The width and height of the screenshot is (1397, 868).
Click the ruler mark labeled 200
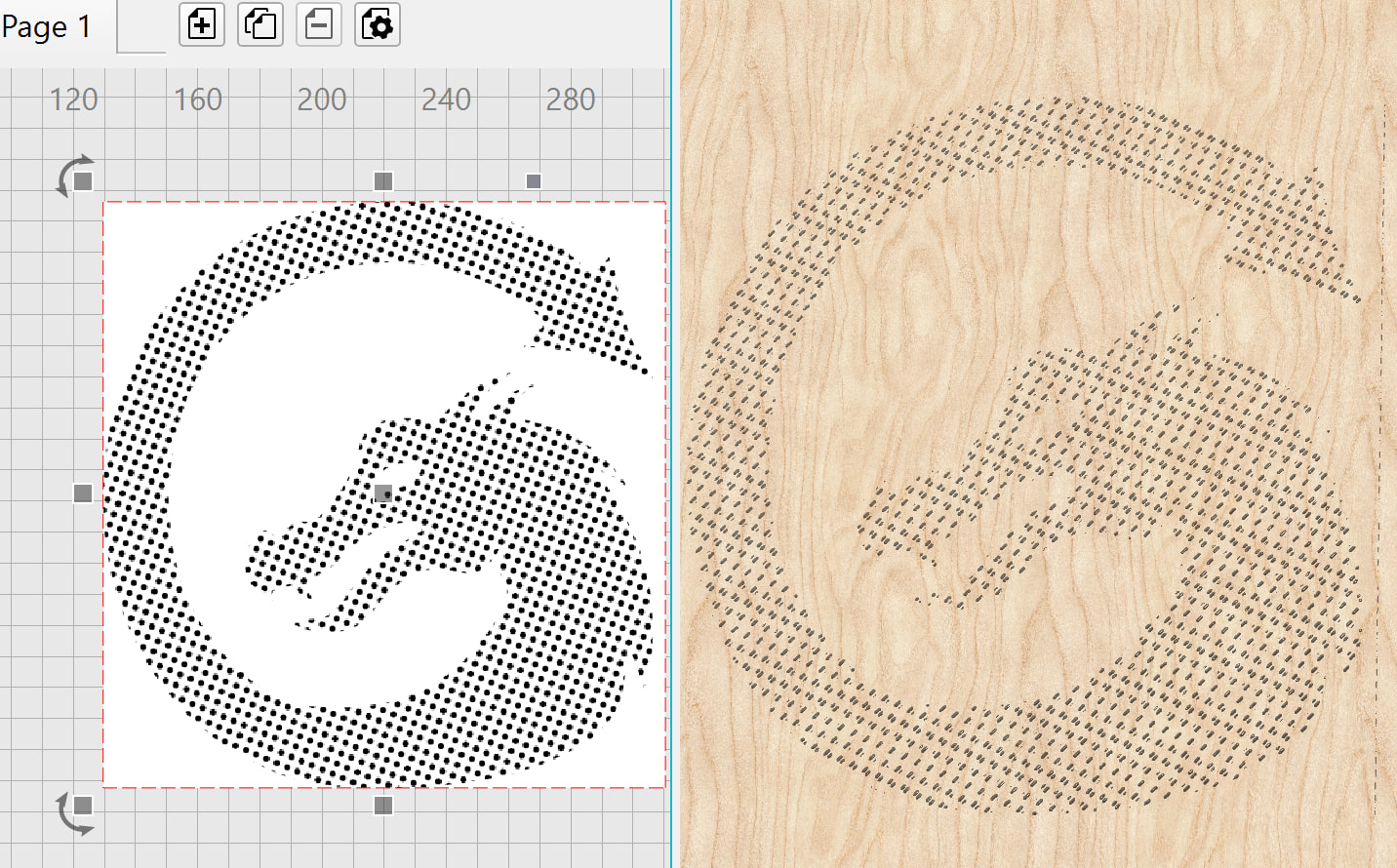(x=322, y=99)
